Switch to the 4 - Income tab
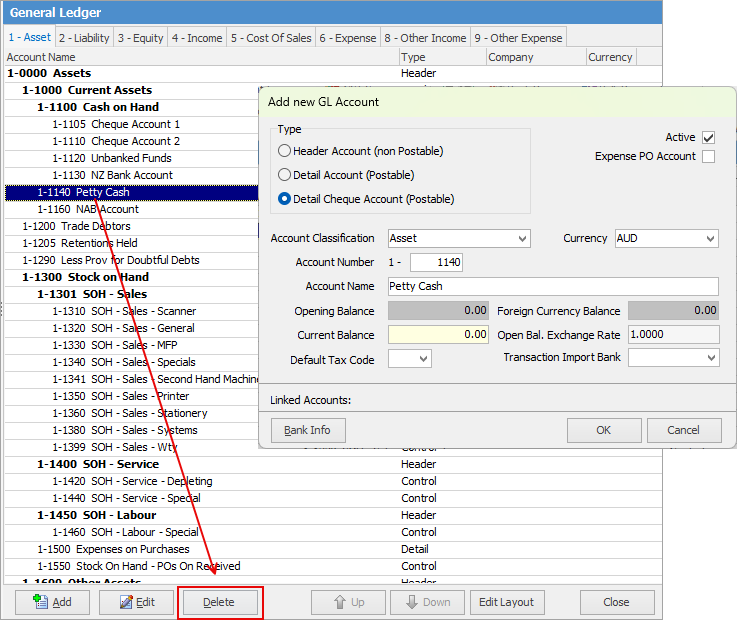Screen dimensions: 737x620 (197, 38)
